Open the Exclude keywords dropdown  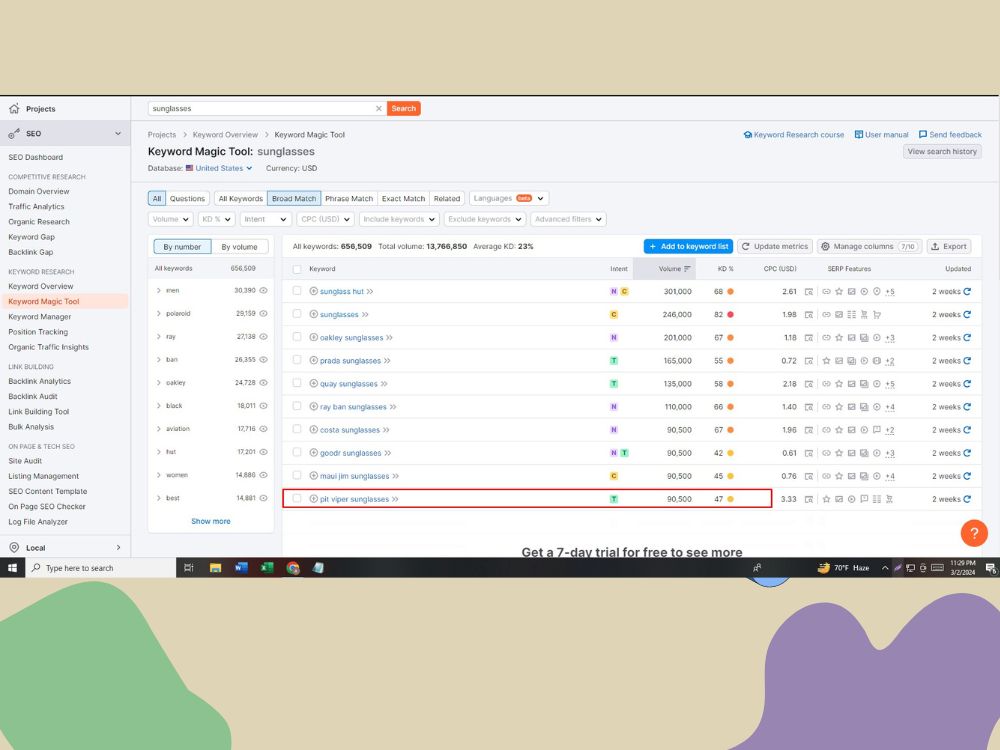tap(485, 219)
